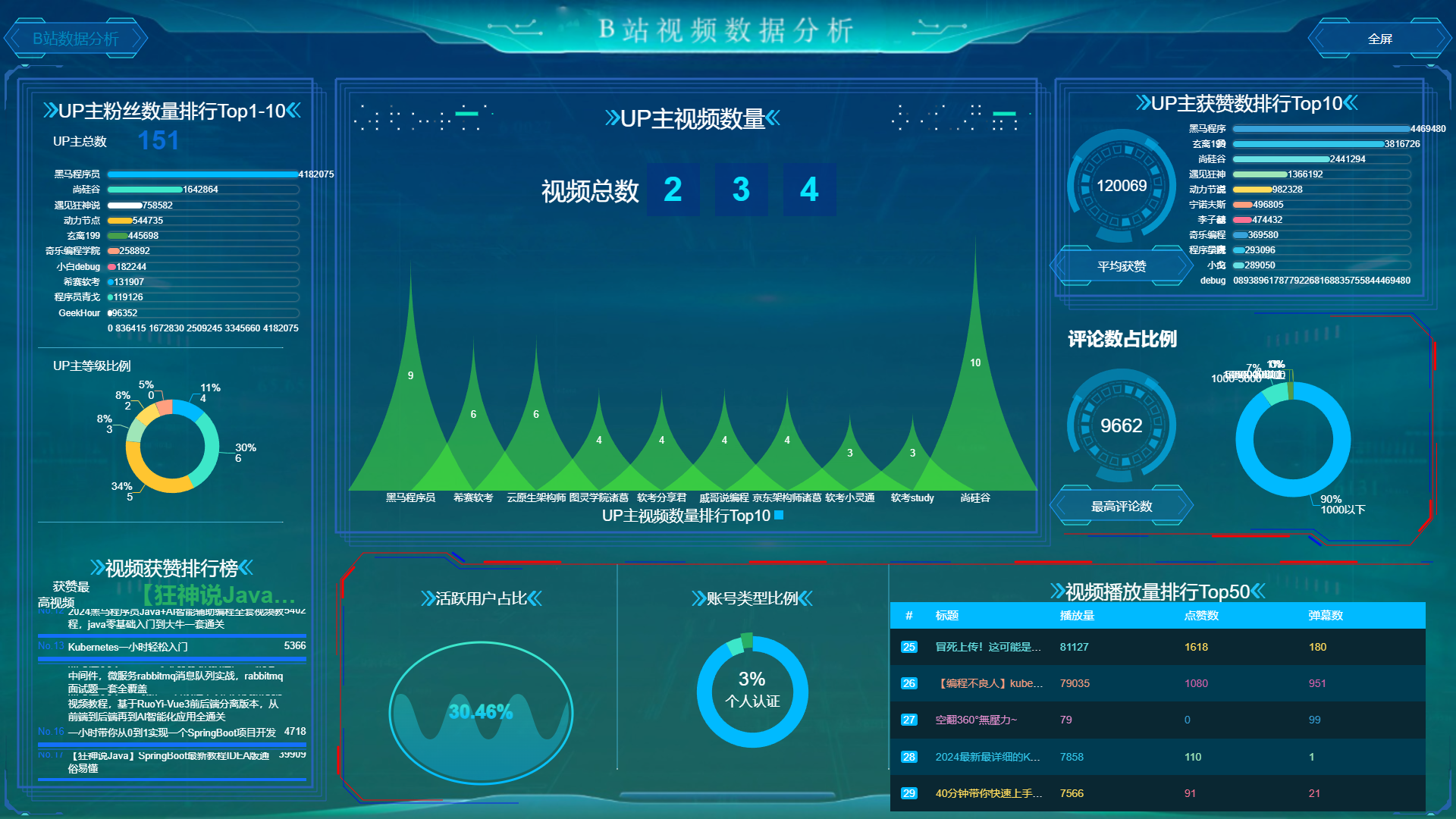Viewport: 1456px width, 819px height.
Task: Click 黑马程序员 fans bar 4182075
Action: click(202, 174)
